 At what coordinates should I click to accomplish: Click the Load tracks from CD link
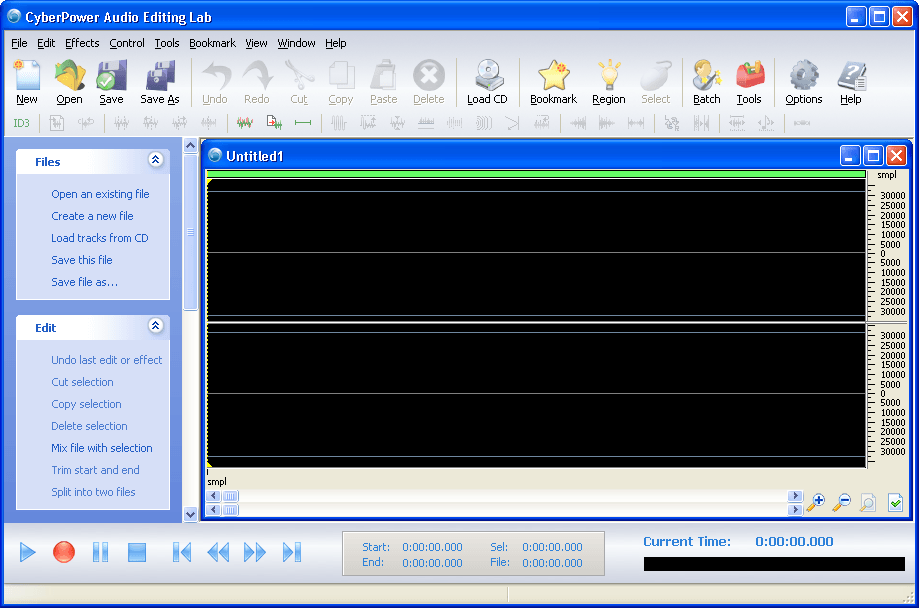pos(100,238)
